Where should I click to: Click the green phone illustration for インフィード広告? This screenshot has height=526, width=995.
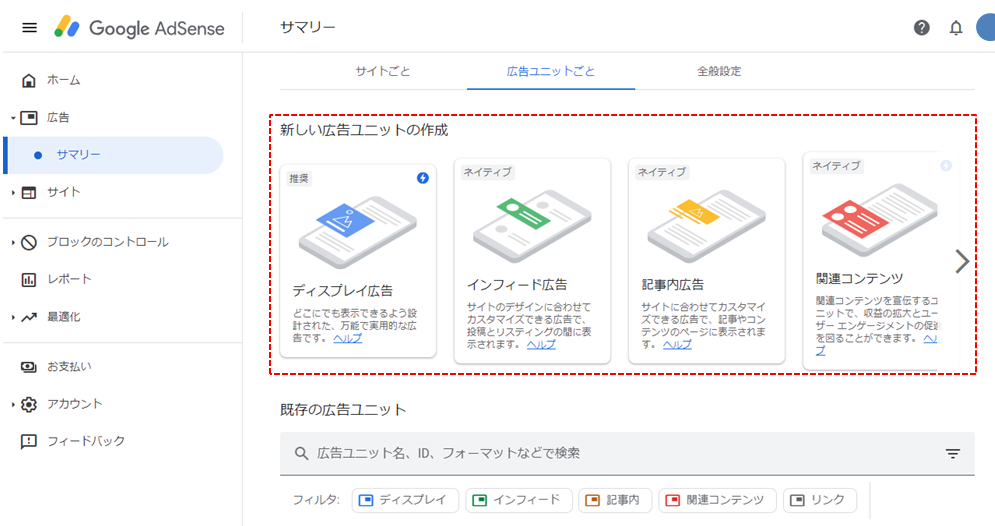(x=532, y=227)
